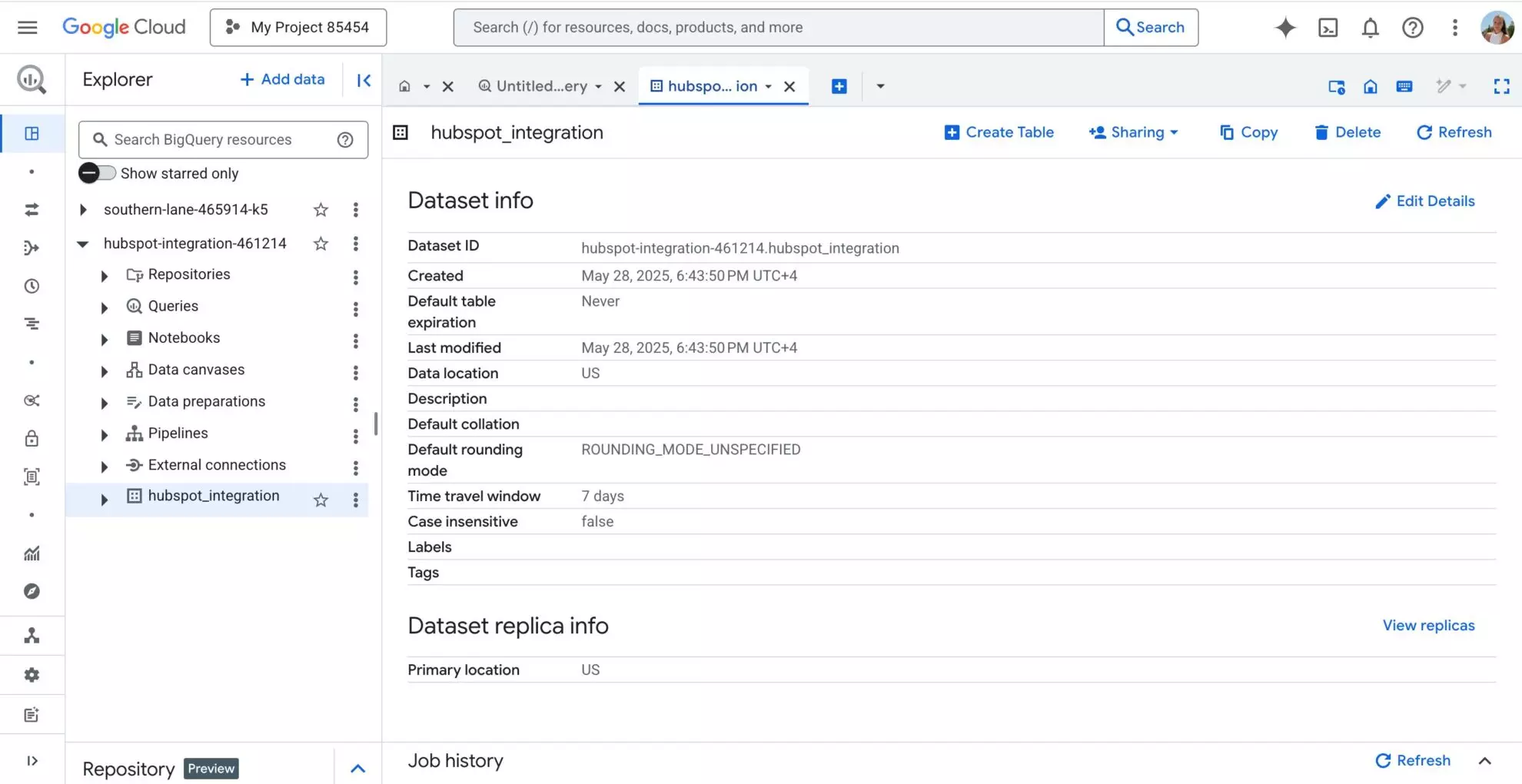The height and width of the screenshot is (784, 1522).
Task: Expand the Data canvases node
Action: pos(105,372)
